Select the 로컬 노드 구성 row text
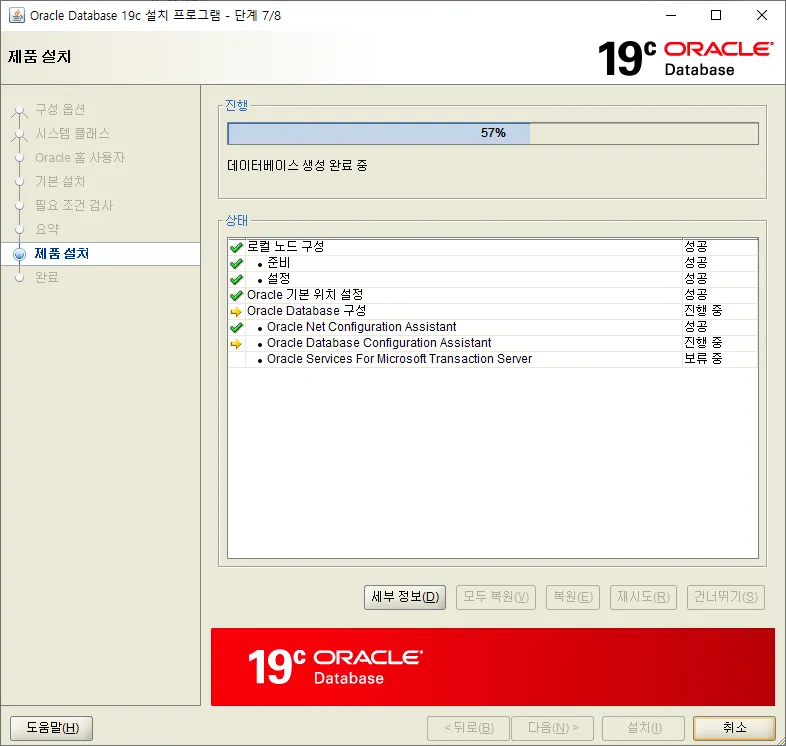Image resolution: width=786 pixels, height=746 pixels. coord(286,247)
